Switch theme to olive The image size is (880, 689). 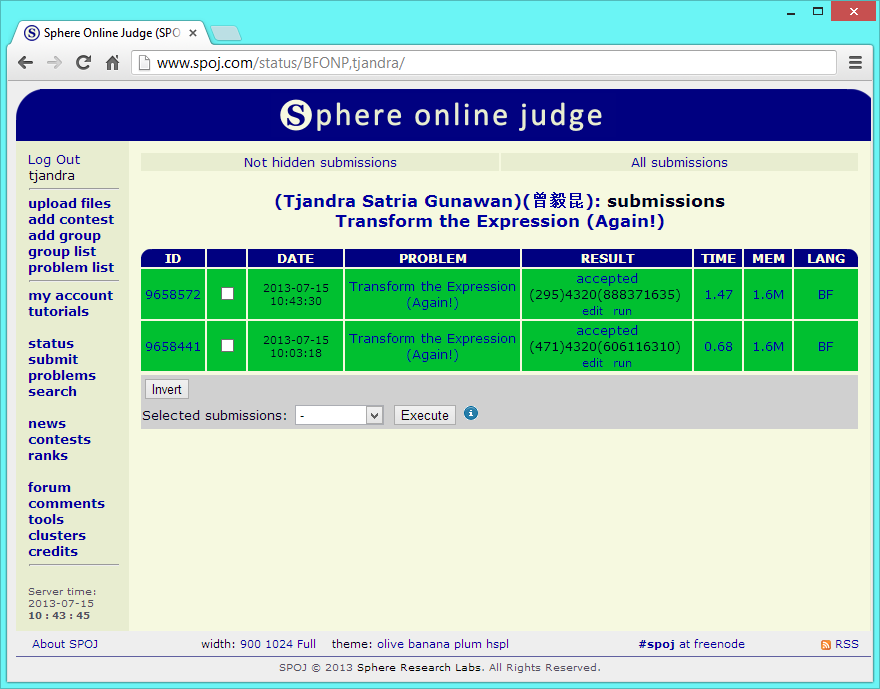391,644
